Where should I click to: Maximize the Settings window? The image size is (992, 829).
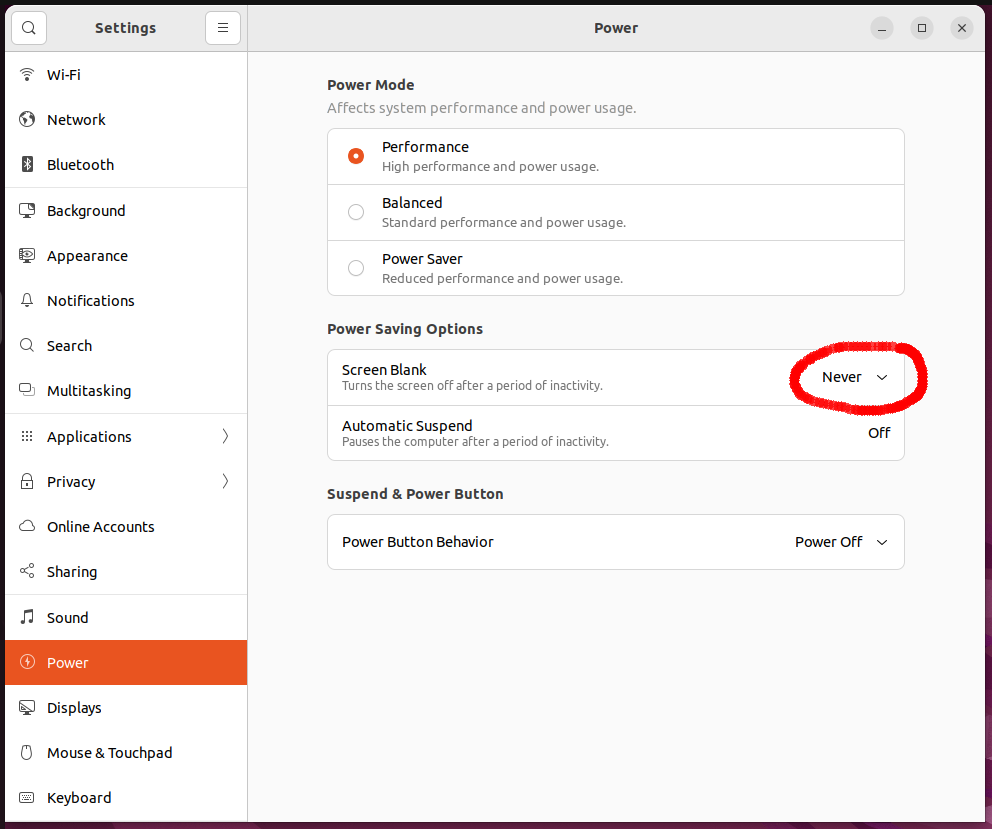pos(922,28)
